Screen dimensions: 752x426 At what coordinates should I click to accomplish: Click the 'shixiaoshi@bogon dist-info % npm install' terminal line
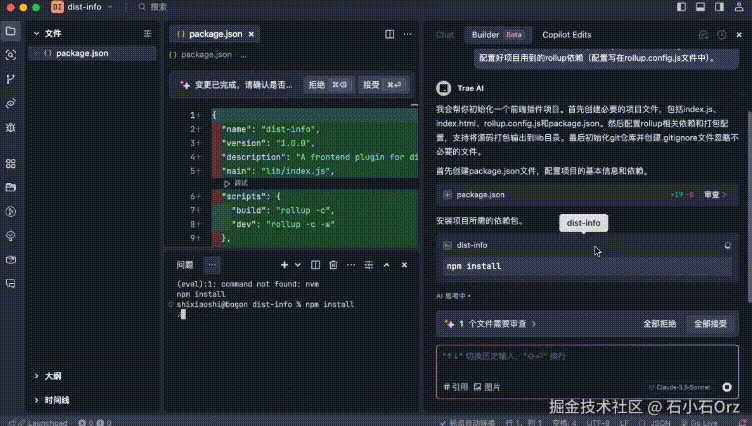pos(265,304)
